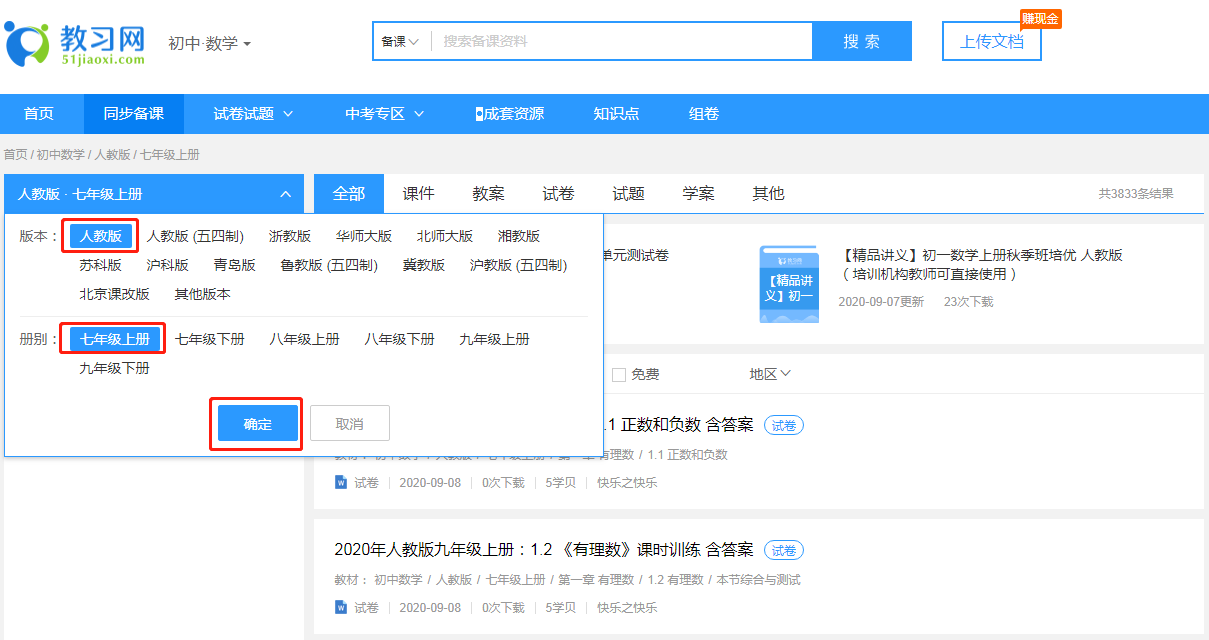Toggle the 免费 checkbox

click(619, 374)
